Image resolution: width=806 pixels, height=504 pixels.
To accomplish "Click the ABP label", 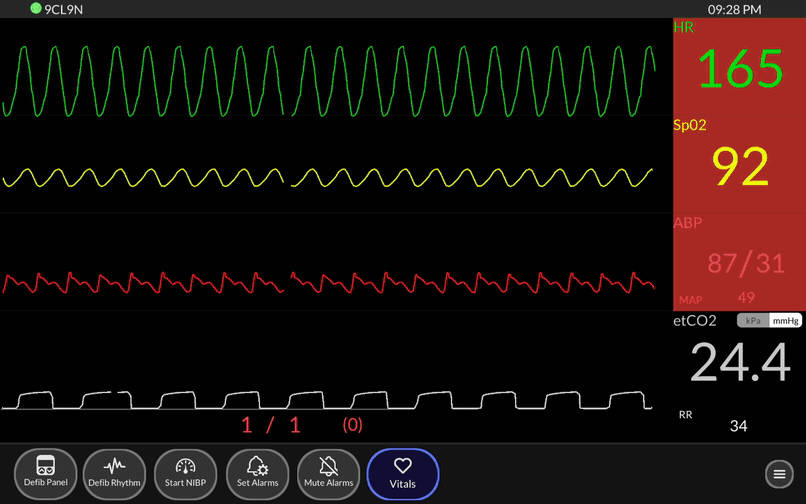I will point(687,223).
